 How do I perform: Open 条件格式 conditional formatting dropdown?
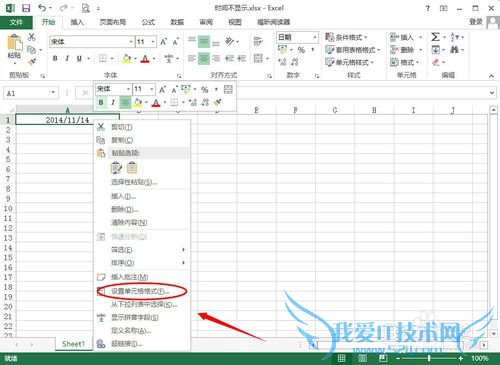pos(346,37)
